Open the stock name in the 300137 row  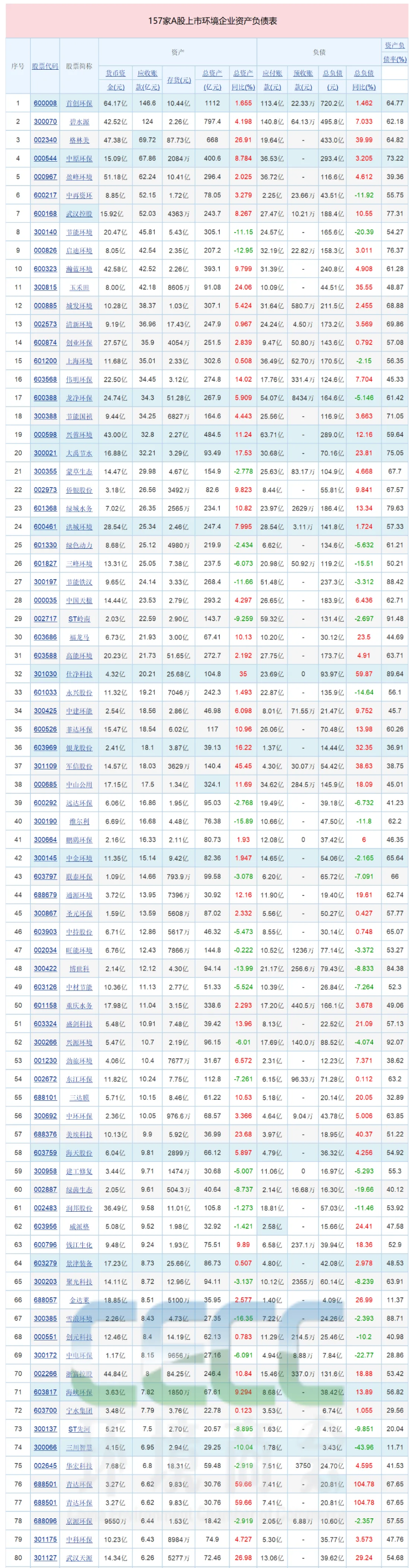pos(79,1429)
